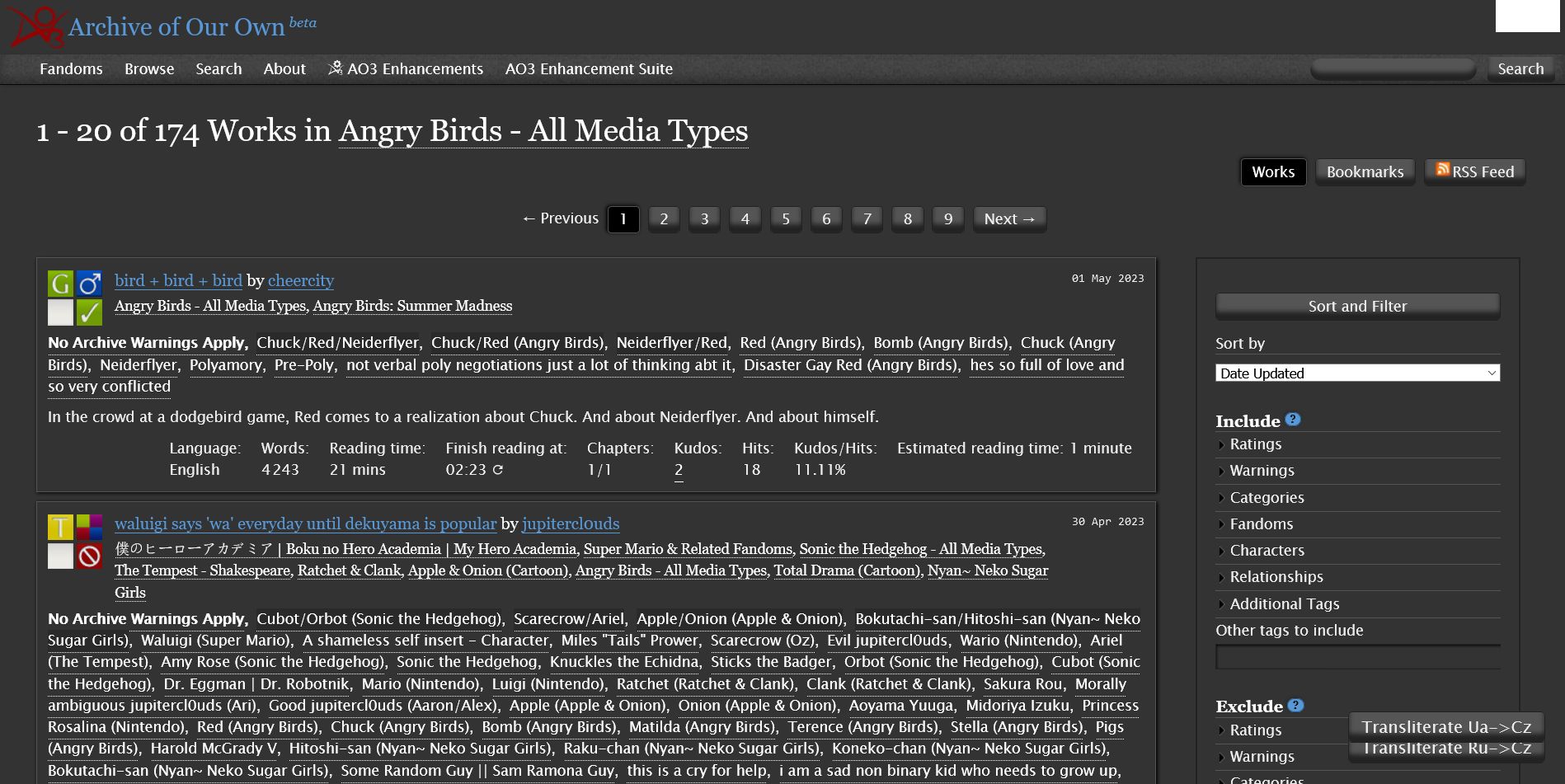The height and width of the screenshot is (784, 1565).
Task: Click the Waluigi (Super Mario) character tag
Action: tap(215, 641)
